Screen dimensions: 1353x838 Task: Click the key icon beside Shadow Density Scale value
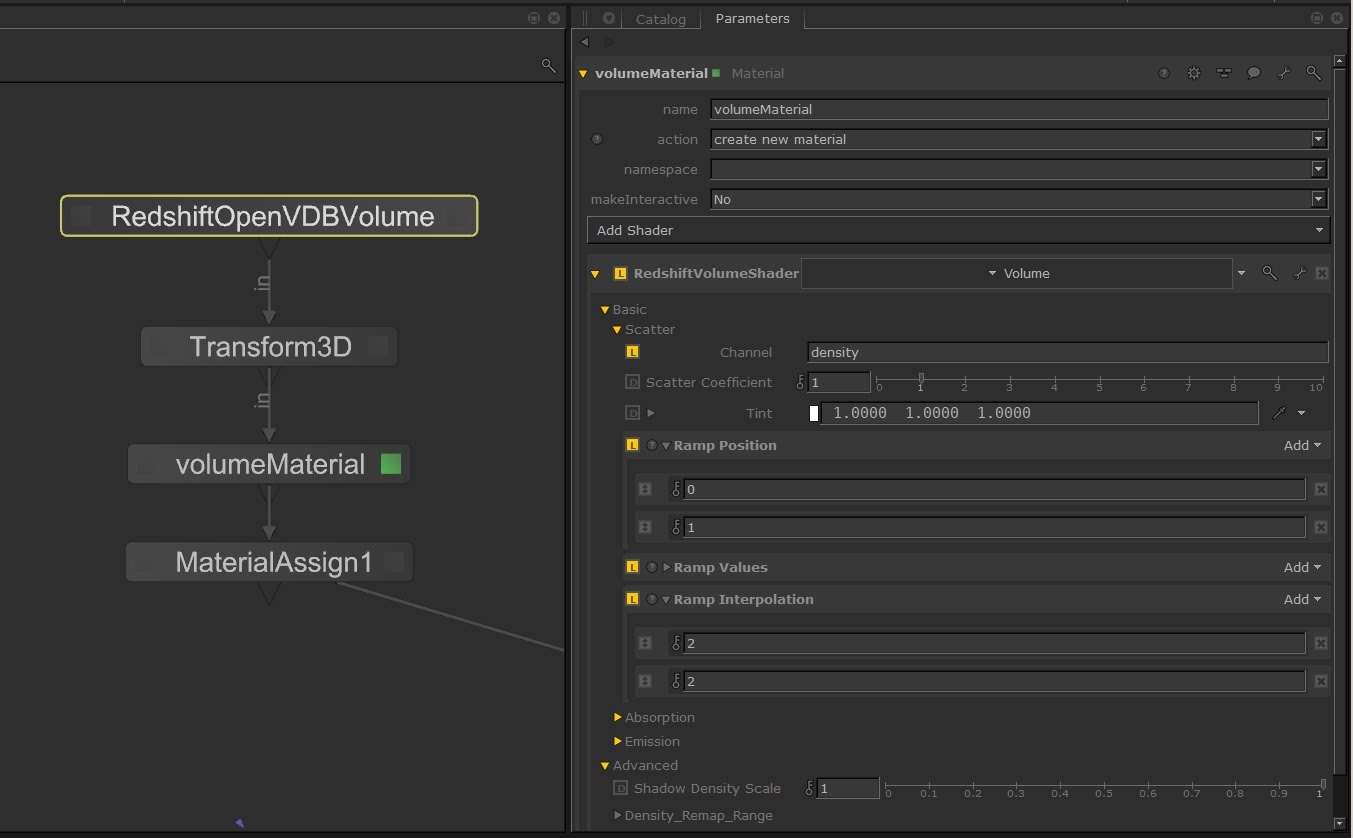click(x=810, y=788)
